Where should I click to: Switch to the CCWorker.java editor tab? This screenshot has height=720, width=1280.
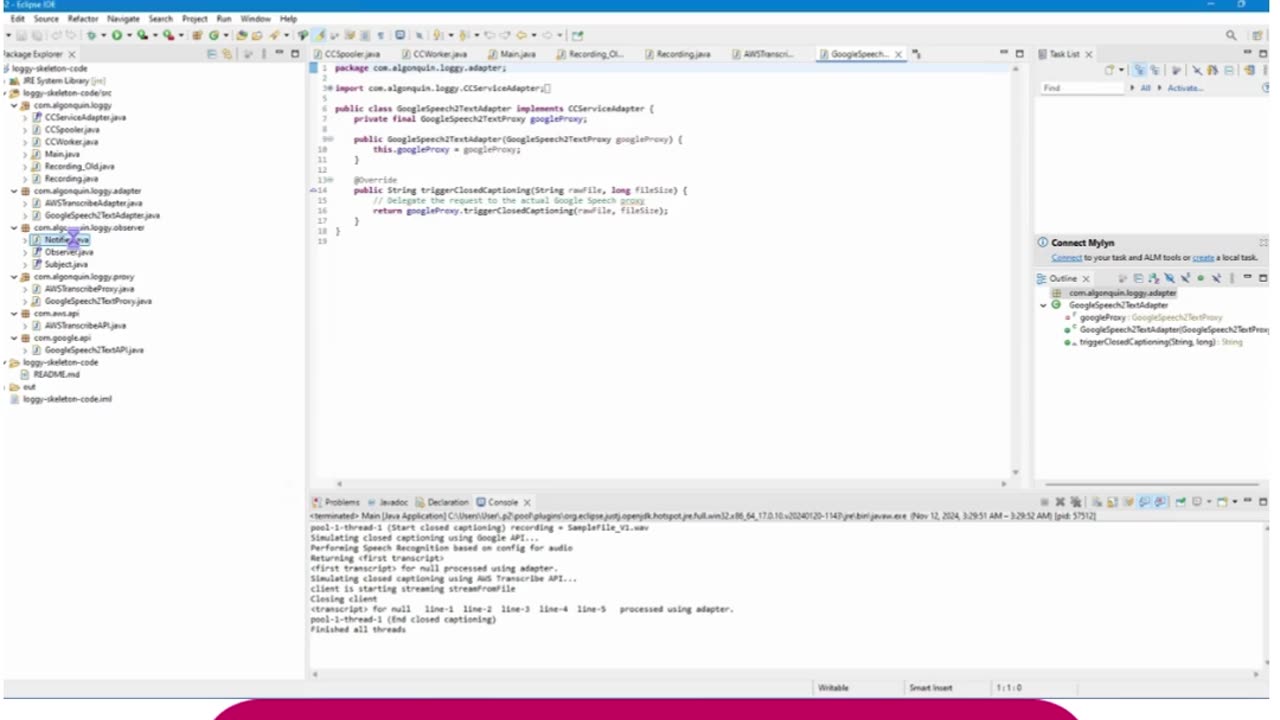coord(434,54)
